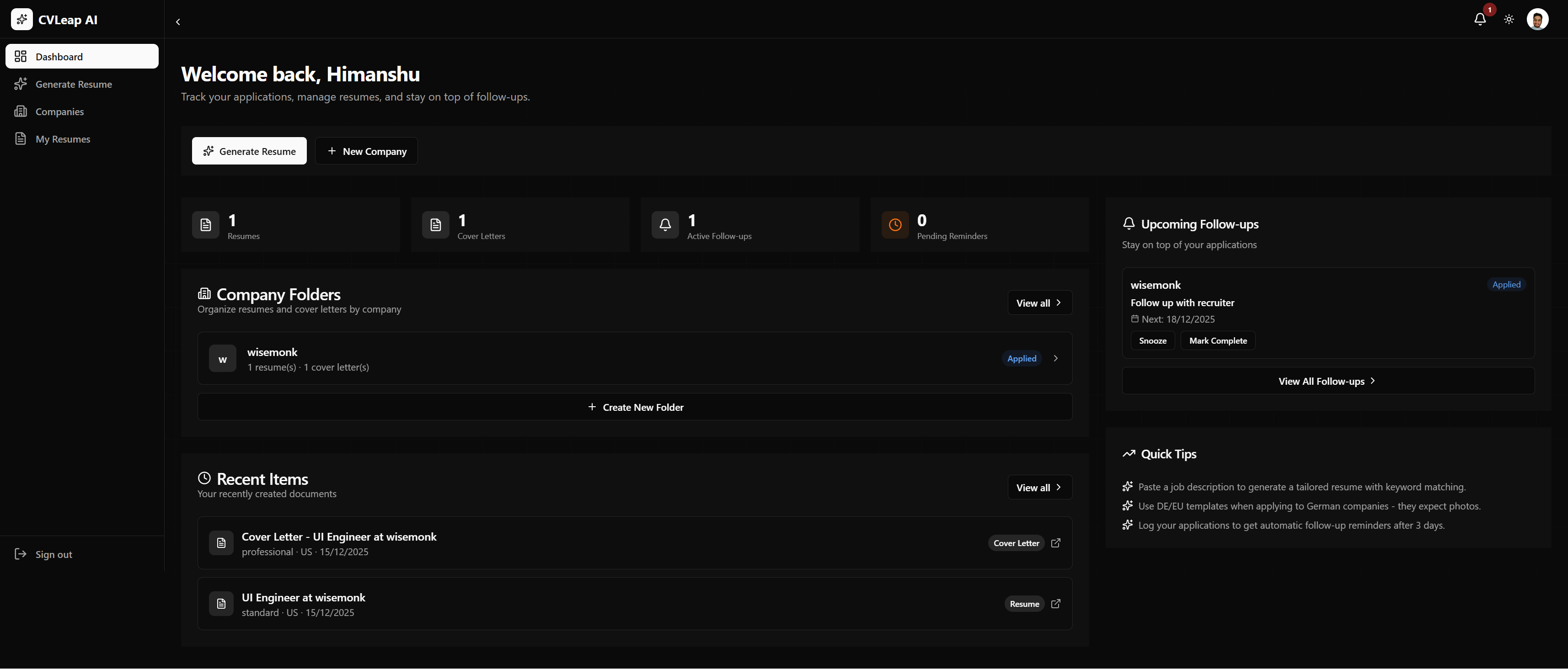
Task: Open the resume external link icon
Action: [1056, 604]
